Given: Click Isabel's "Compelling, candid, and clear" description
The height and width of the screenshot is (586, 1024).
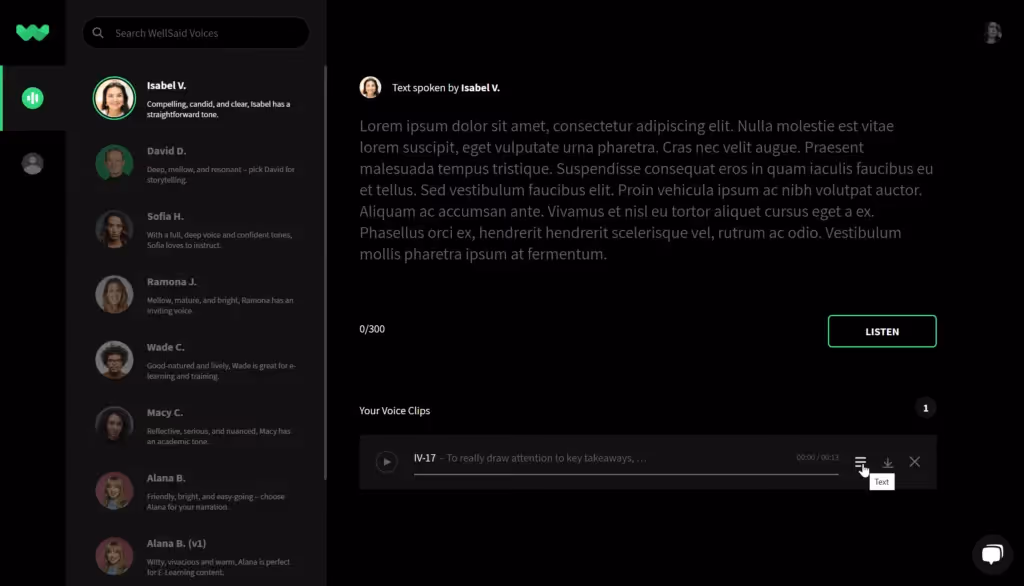Looking at the screenshot, I should pyautogui.click(x=218, y=109).
